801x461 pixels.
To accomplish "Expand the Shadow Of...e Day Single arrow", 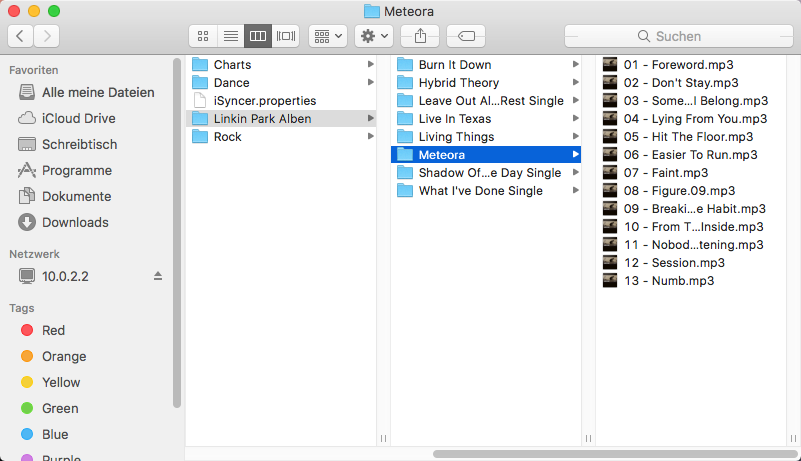I will (575, 173).
